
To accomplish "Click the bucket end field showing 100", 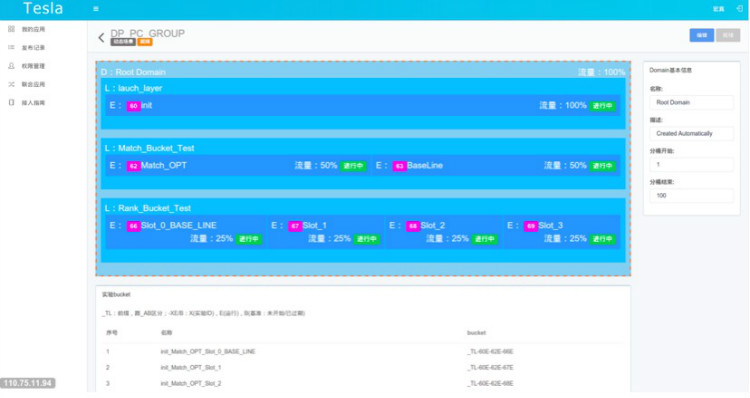I will (691, 196).
